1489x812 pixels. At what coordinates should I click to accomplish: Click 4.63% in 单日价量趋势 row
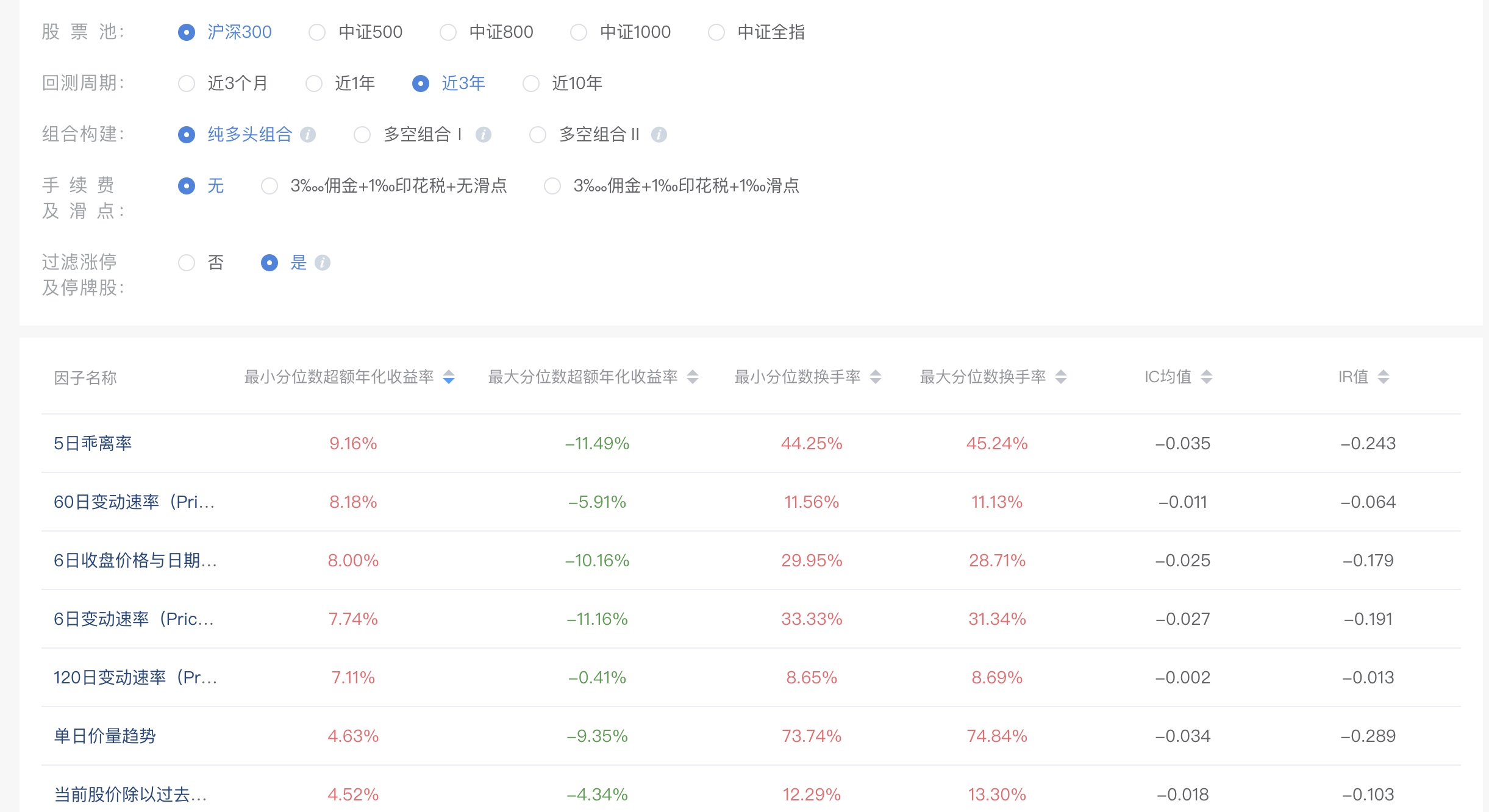click(353, 736)
